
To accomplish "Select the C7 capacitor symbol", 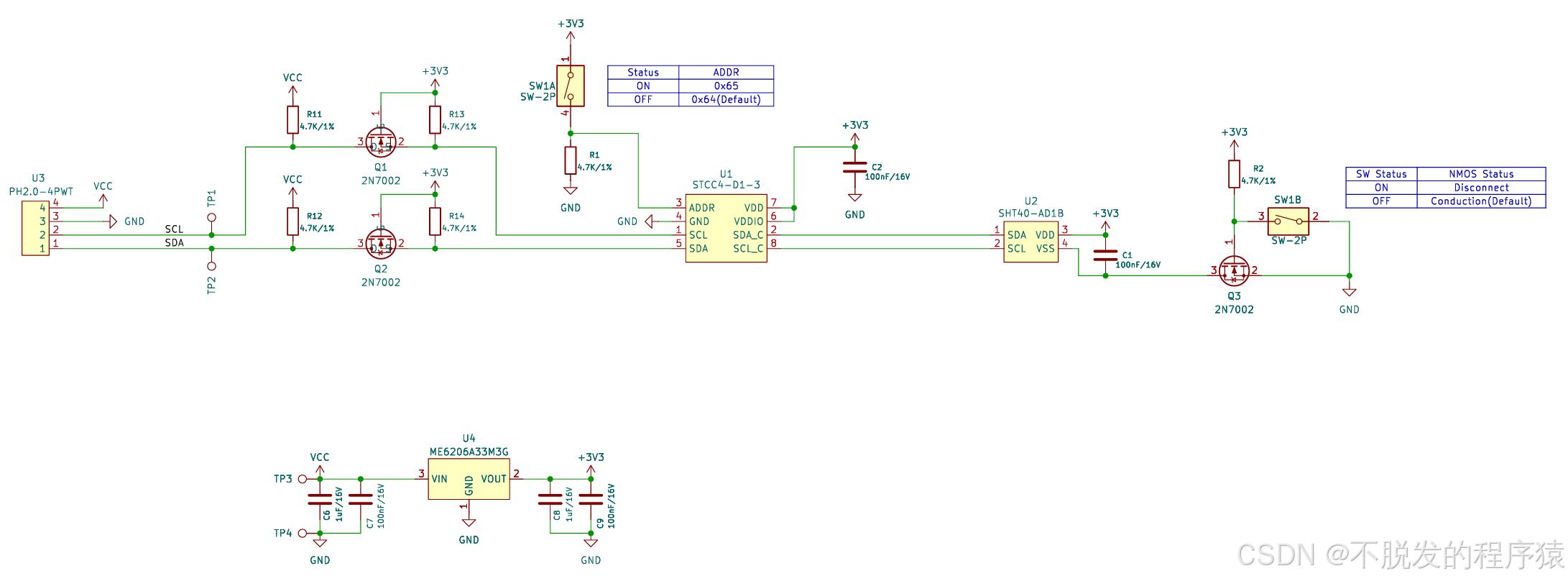I will tap(360, 499).
